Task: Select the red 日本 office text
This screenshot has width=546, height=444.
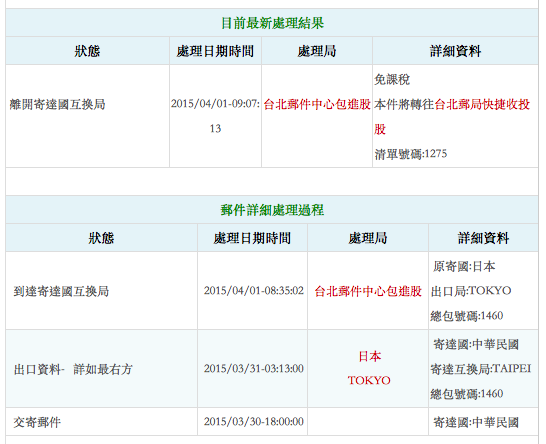Action: pyautogui.click(x=369, y=356)
